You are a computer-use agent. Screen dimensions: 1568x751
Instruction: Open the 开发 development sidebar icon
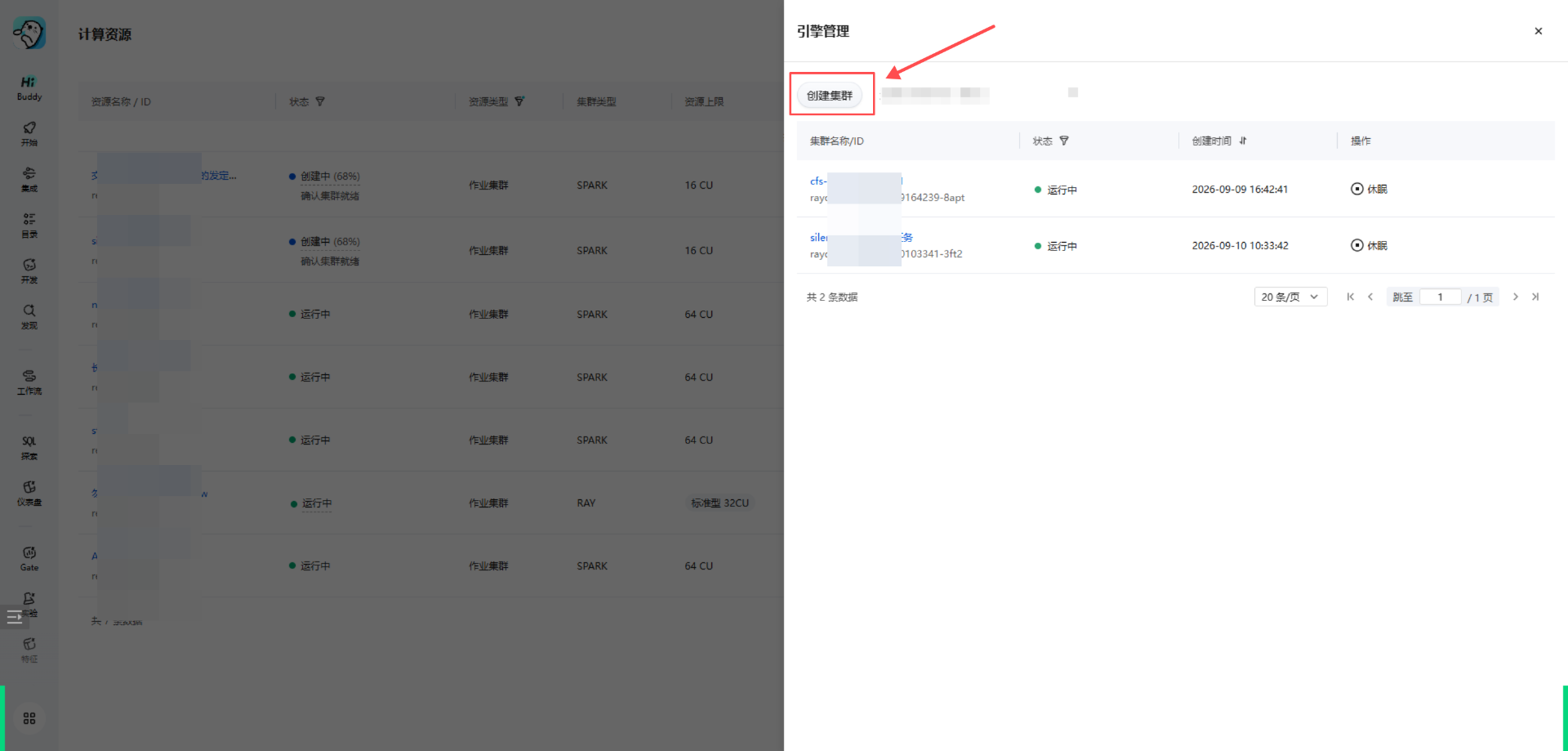point(29,270)
